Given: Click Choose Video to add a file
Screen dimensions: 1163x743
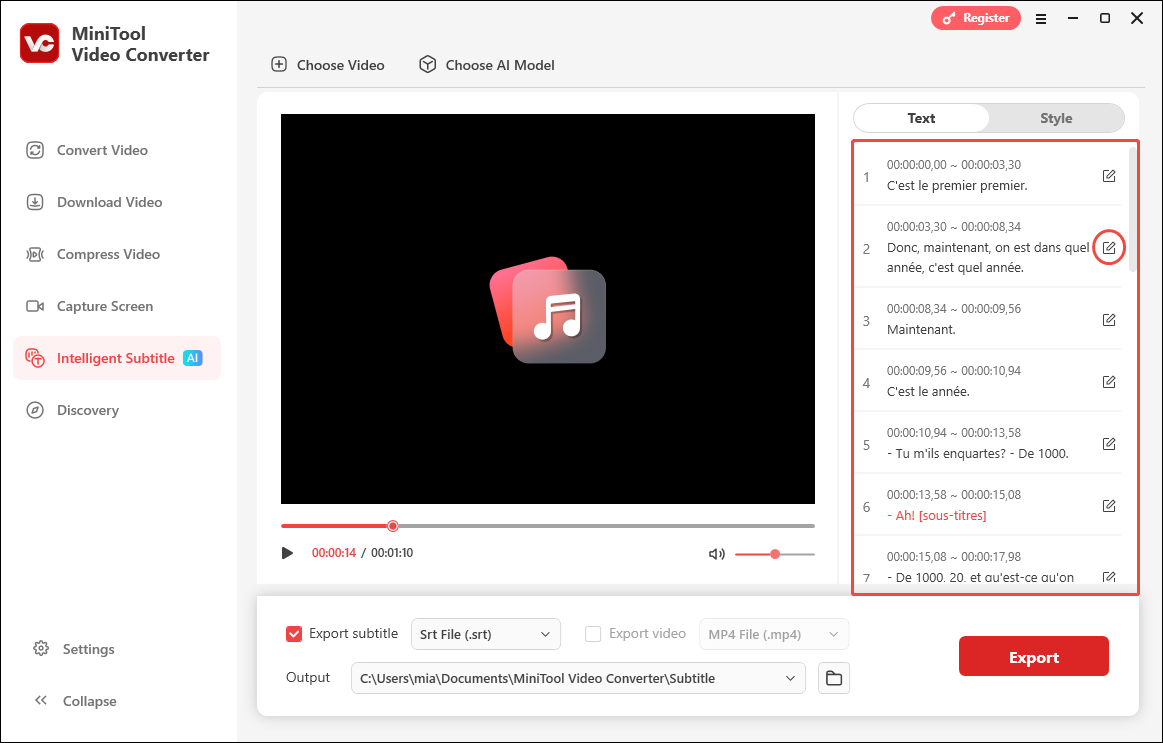Looking at the screenshot, I should pos(327,64).
